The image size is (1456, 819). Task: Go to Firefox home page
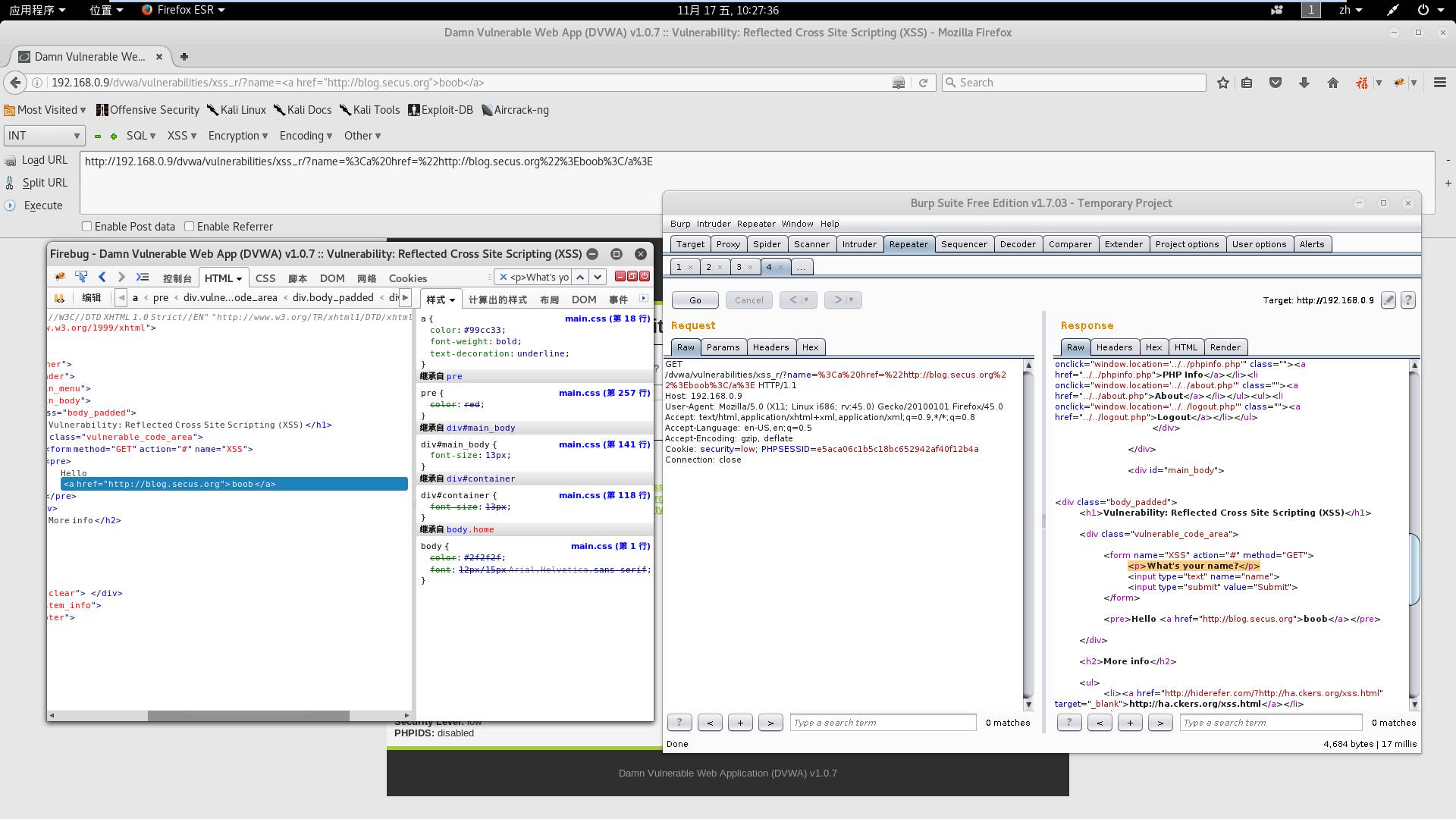1333,83
